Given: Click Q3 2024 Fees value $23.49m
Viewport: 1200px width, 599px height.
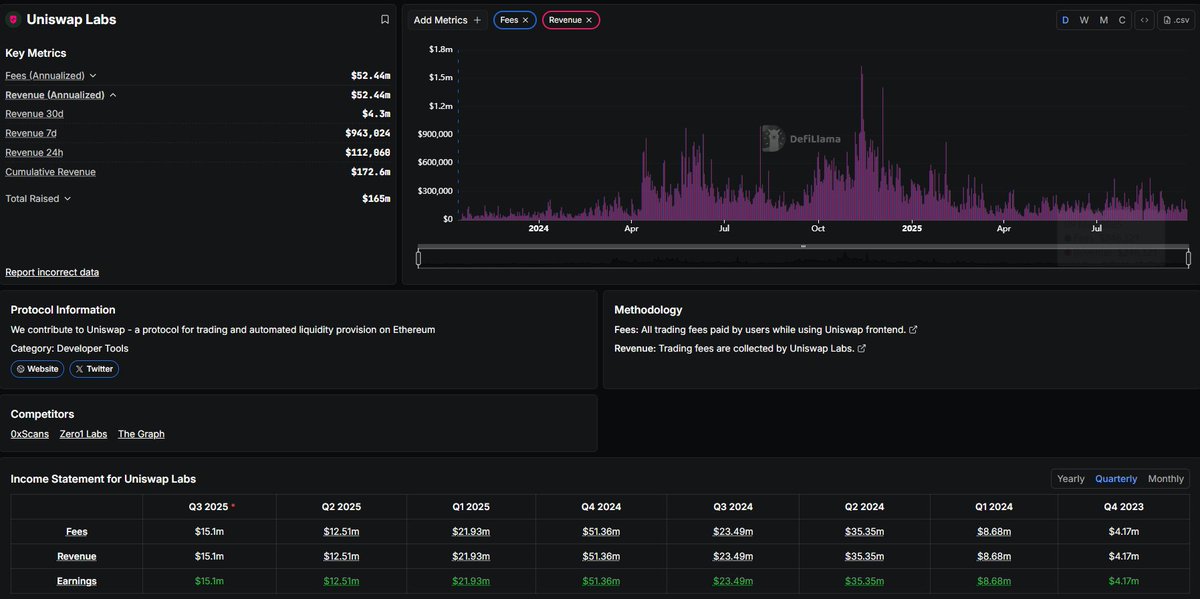Looking at the screenshot, I should [733, 532].
